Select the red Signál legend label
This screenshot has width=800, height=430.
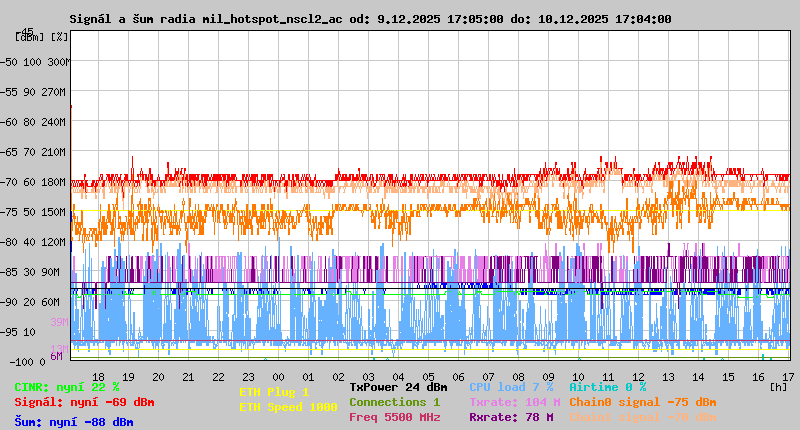click(x=84, y=402)
